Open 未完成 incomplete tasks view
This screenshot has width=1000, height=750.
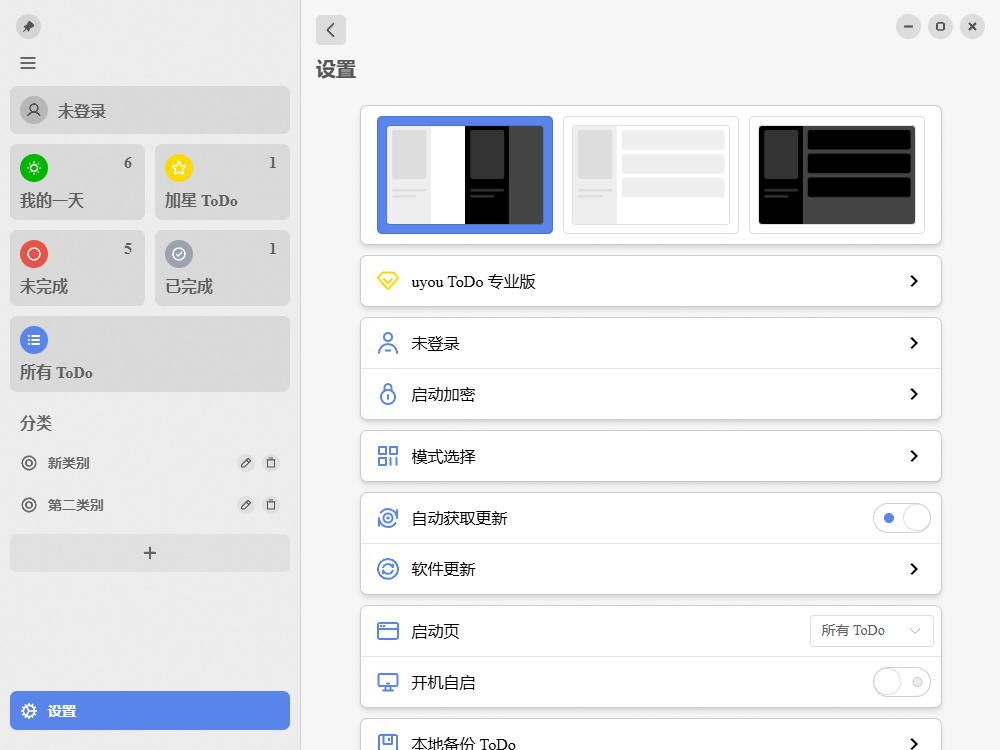[x=77, y=268]
